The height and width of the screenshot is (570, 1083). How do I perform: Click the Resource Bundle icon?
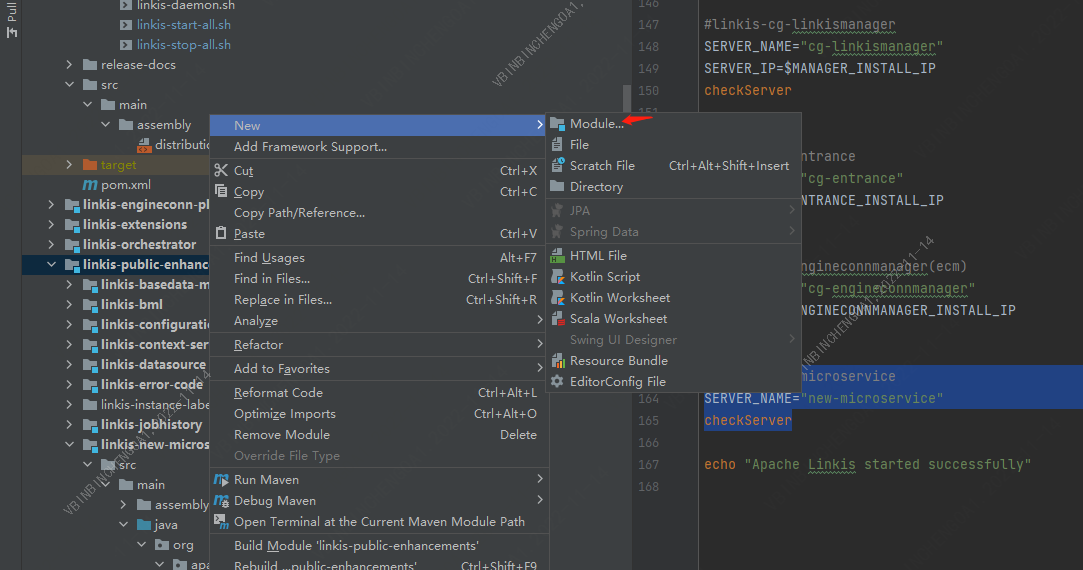coord(557,361)
